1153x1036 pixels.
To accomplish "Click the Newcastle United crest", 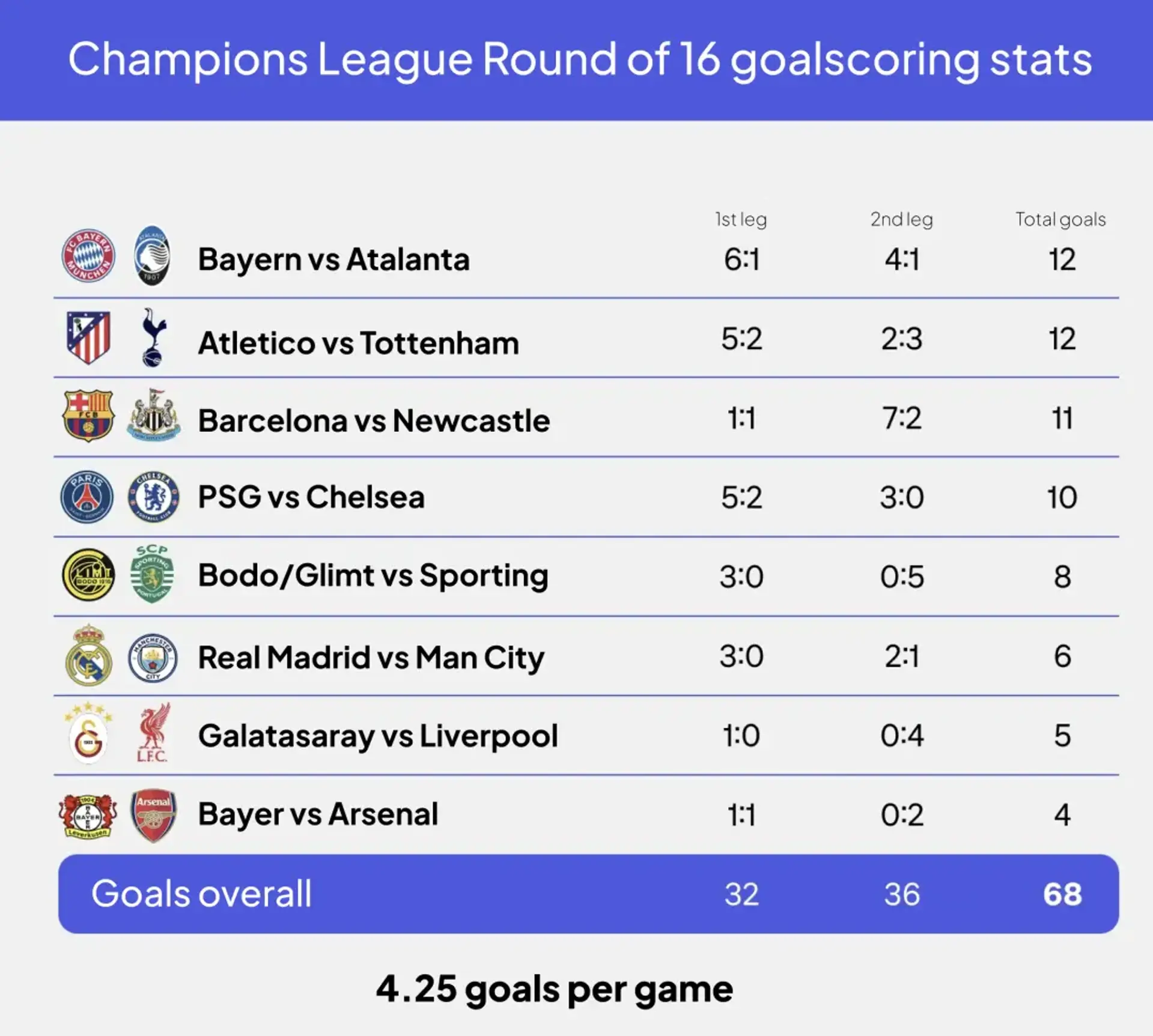I will click(153, 416).
